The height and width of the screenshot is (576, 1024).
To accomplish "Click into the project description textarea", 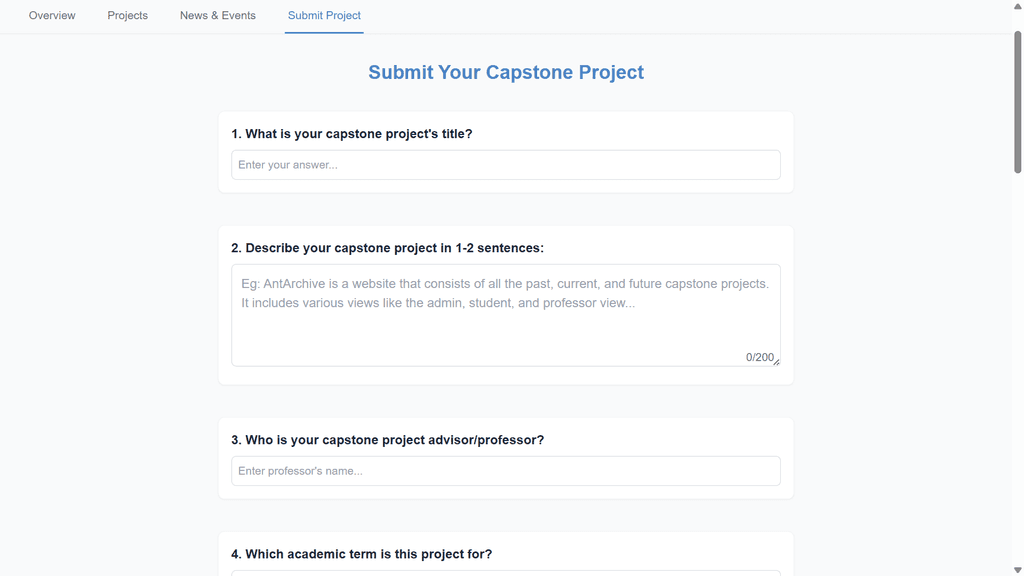I will pyautogui.click(x=505, y=320).
